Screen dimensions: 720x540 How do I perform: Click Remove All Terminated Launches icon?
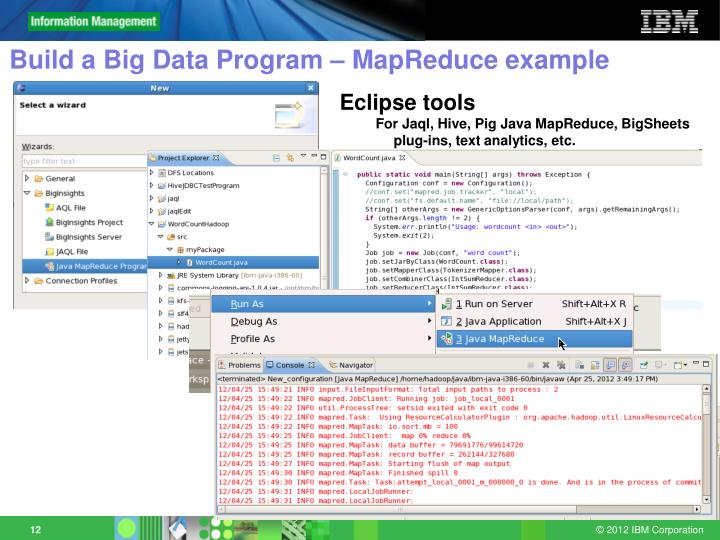click(561, 365)
